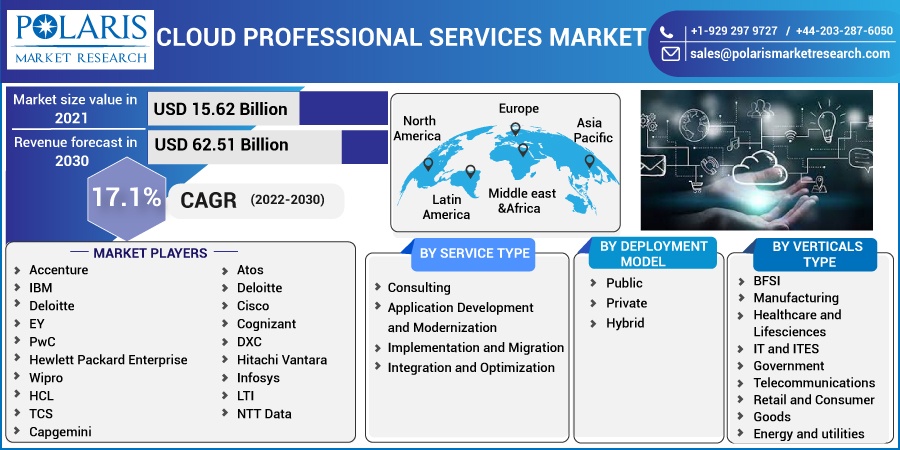The height and width of the screenshot is (450, 900).
Task: Click the Cloud Professional Services Market title
Action: [x=401, y=38]
